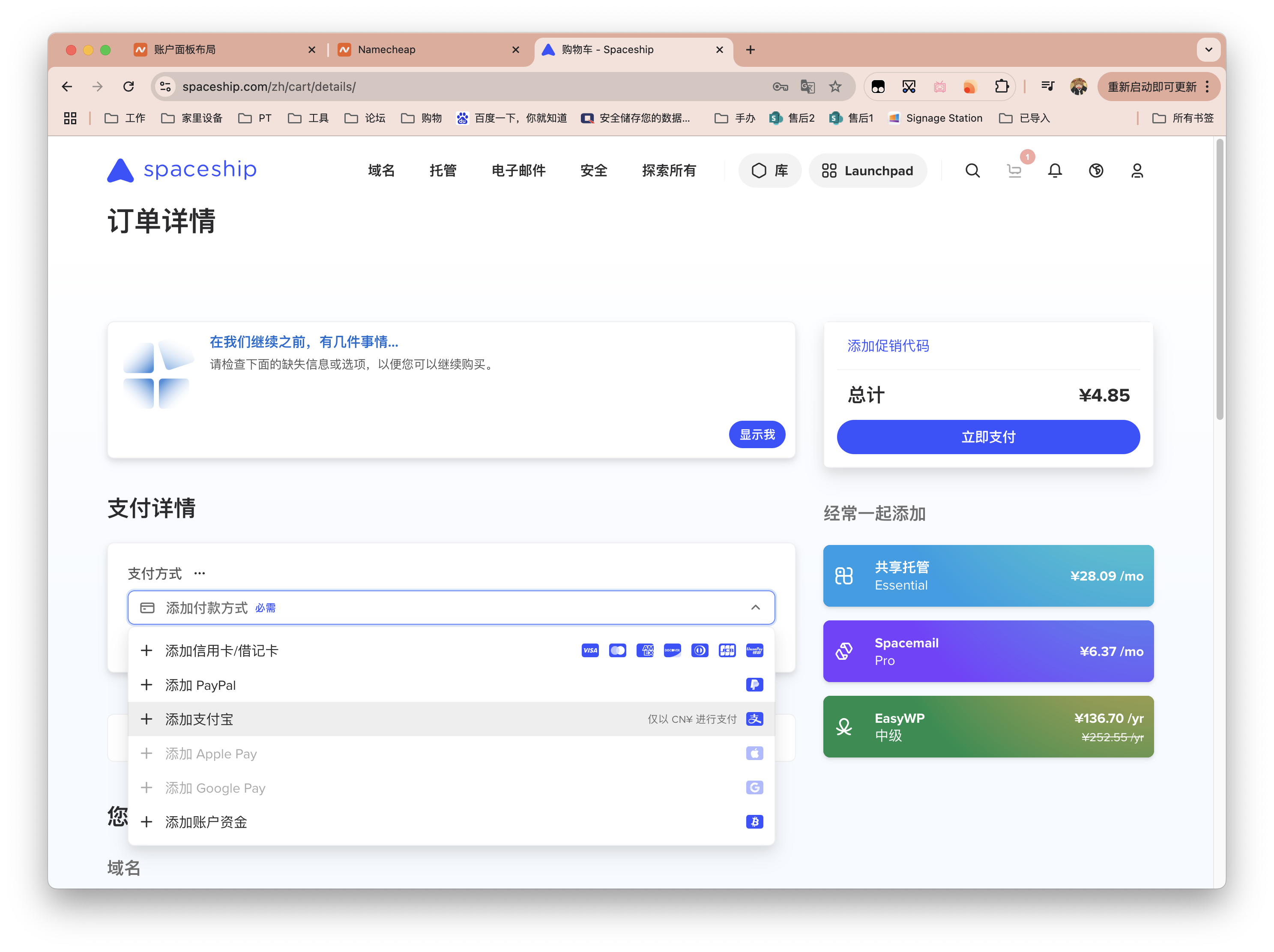Click the translate page icon
Viewport: 1274px width, 952px height.
pos(807,87)
